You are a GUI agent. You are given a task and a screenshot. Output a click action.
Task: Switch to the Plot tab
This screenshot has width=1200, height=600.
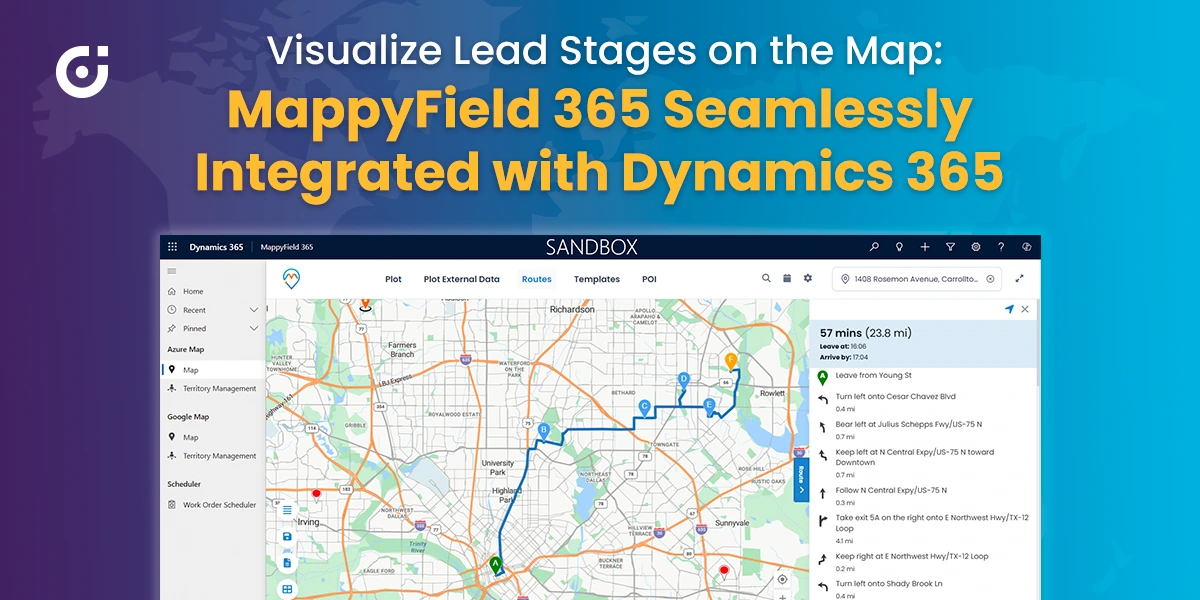tap(393, 279)
